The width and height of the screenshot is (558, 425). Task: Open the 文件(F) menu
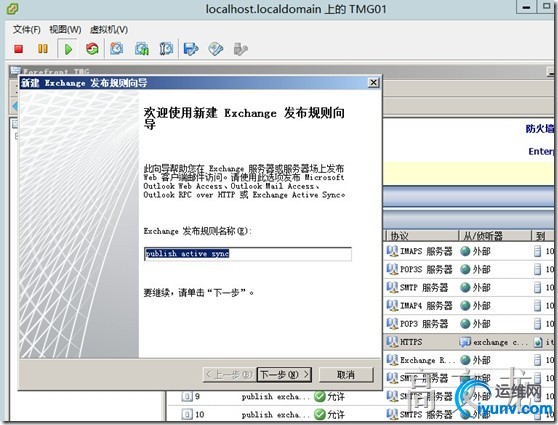(x=27, y=30)
